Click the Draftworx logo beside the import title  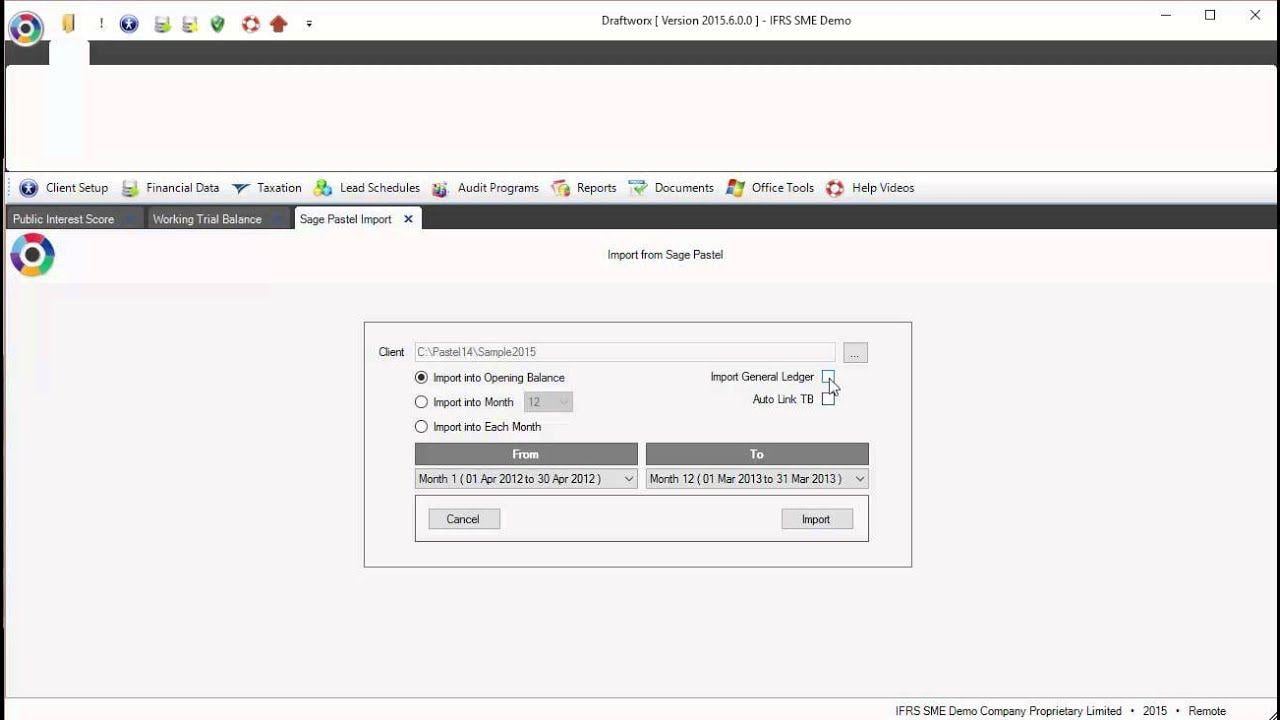click(x=32, y=255)
